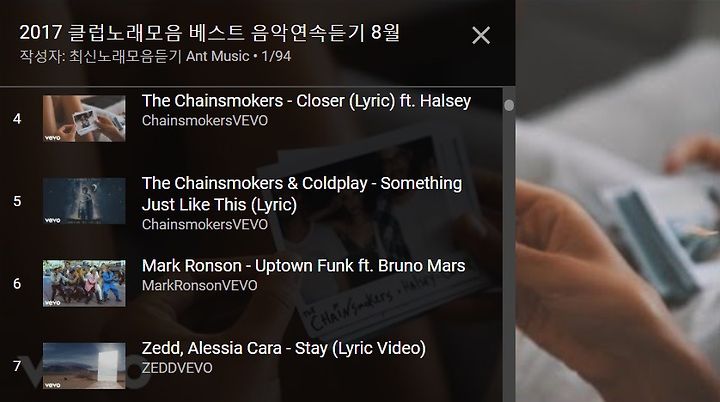Play Mark Ronson - Uptown Funk title

click(x=304, y=266)
